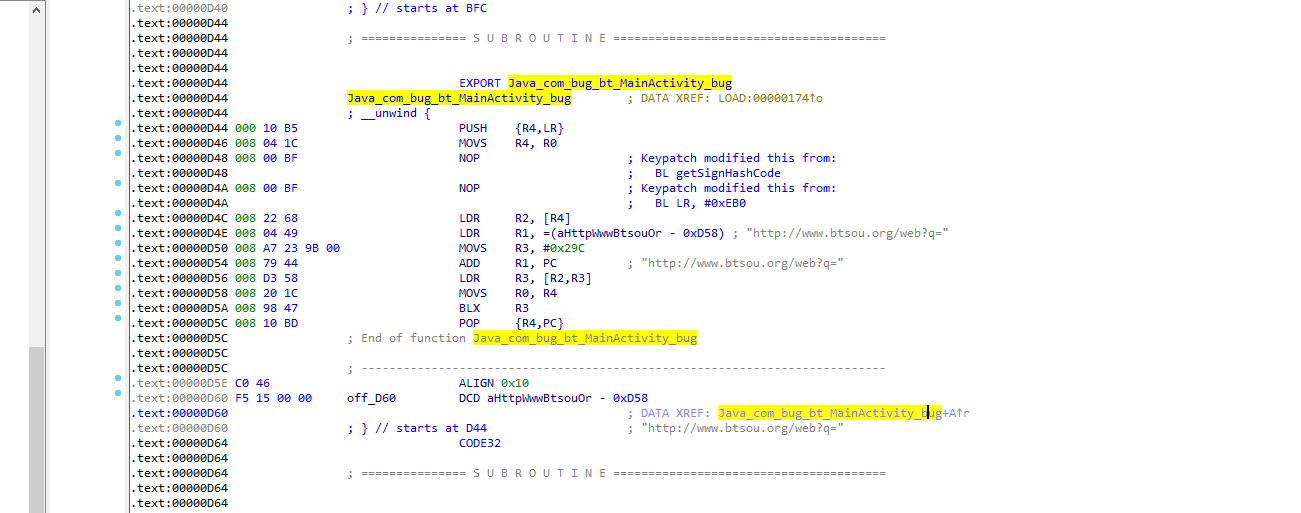1301x513 pixels.
Task: Follow the LOAD:00000174 data xref link
Action: pos(772,98)
